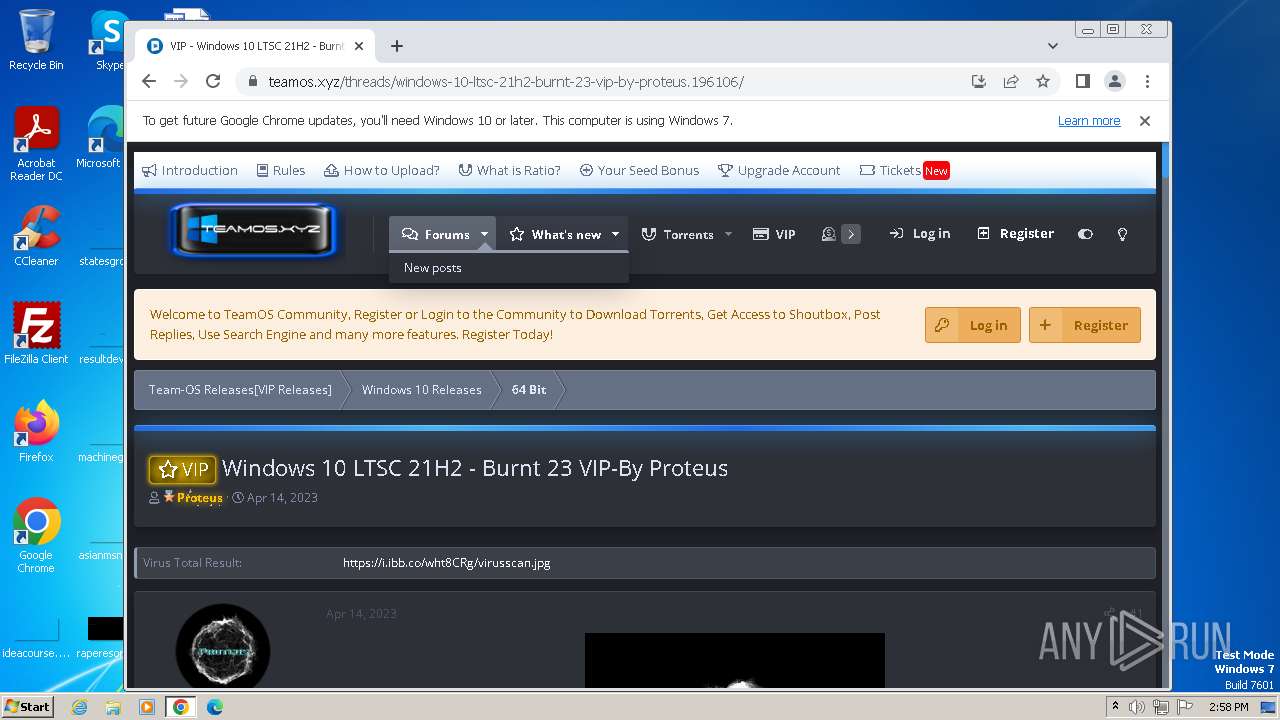The height and width of the screenshot is (720, 1280).
Task: Open the VIP navigation item
Action: click(774, 234)
